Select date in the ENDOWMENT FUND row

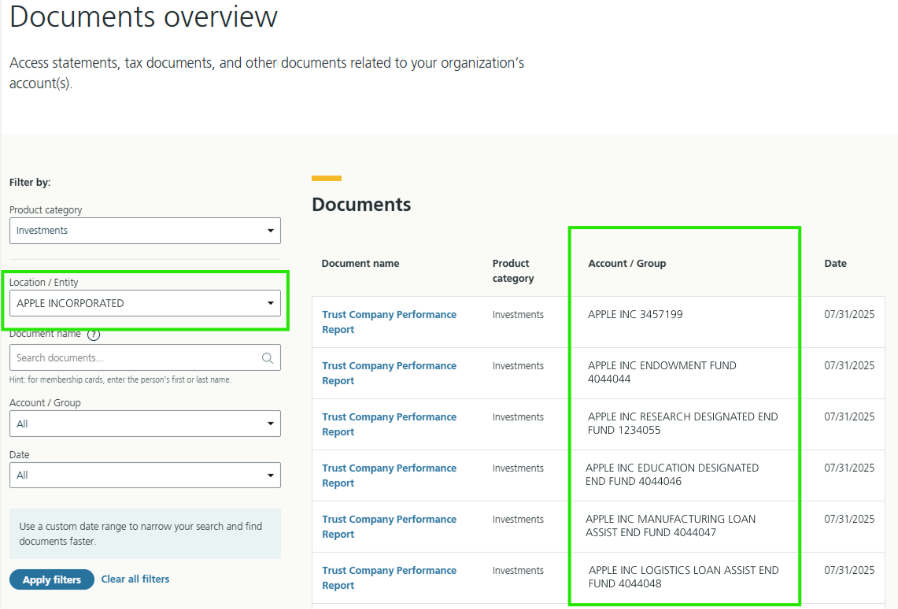click(x=849, y=365)
